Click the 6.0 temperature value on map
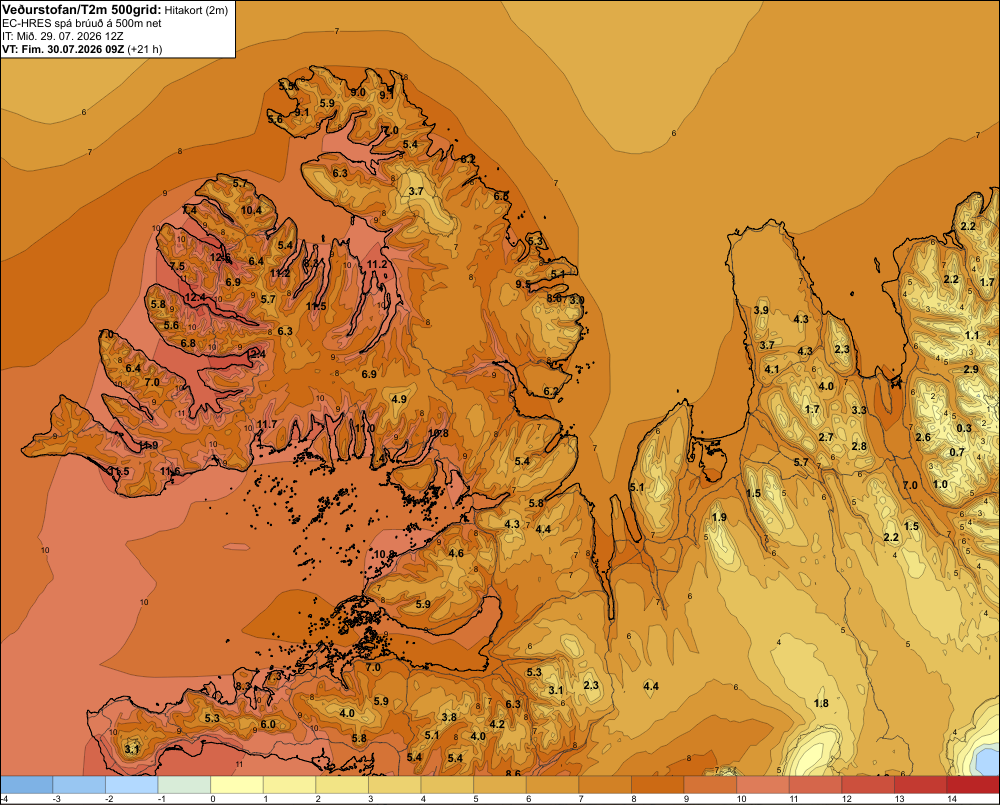The image size is (1000, 805). pyautogui.click(x=268, y=724)
